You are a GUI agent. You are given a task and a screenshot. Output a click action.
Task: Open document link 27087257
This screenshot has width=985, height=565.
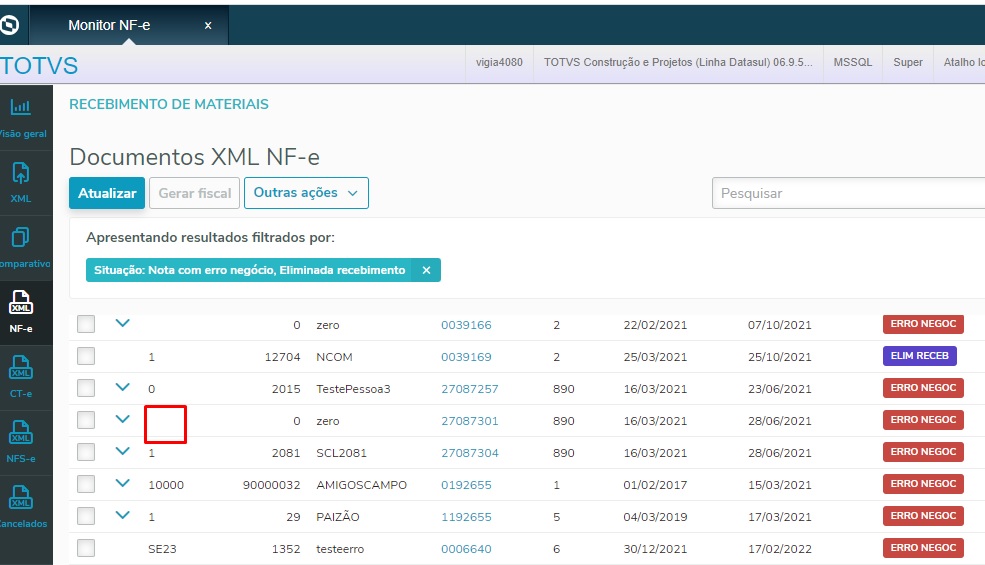(470, 389)
